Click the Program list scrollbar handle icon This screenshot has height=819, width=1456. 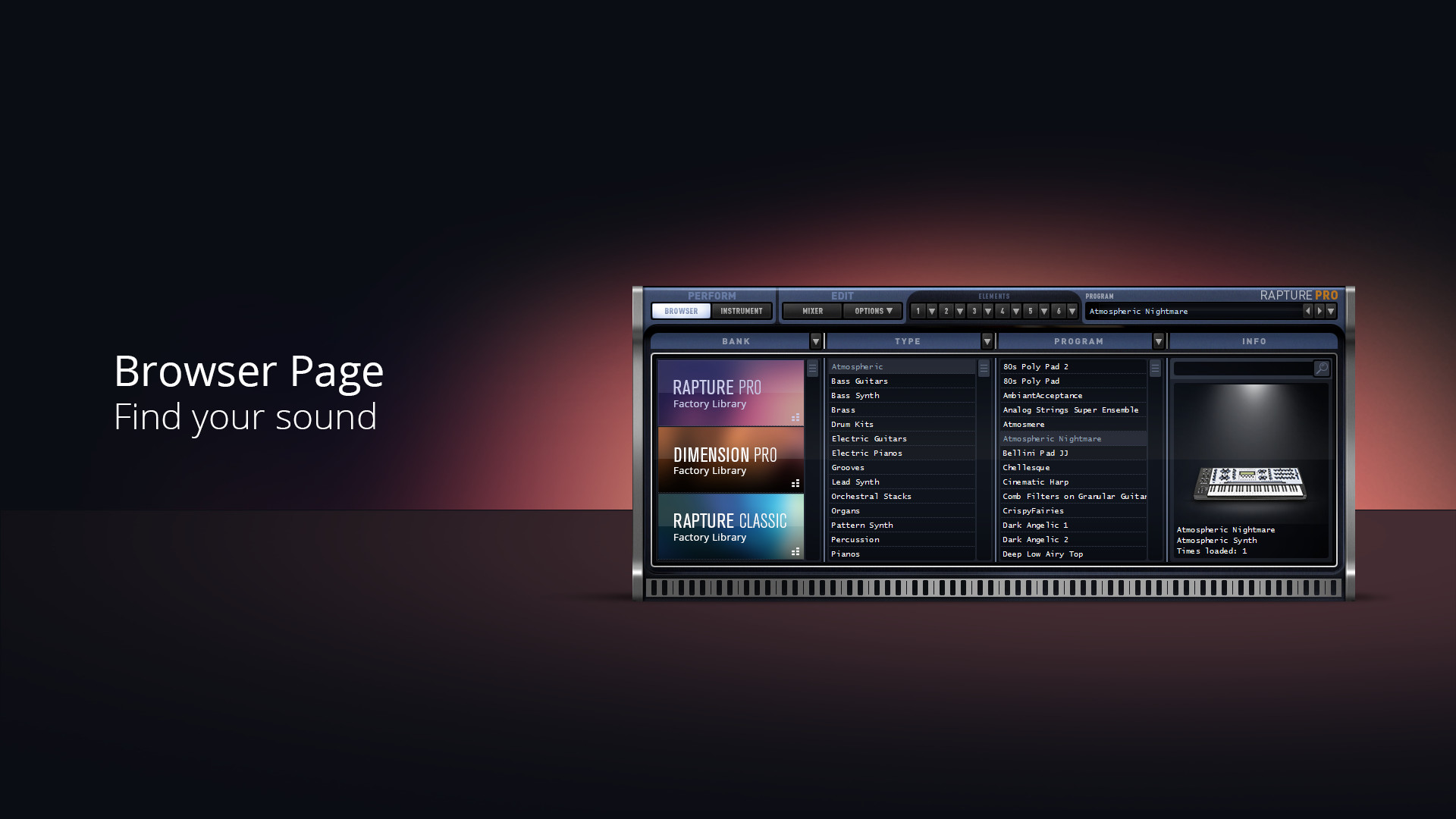[x=1155, y=368]
